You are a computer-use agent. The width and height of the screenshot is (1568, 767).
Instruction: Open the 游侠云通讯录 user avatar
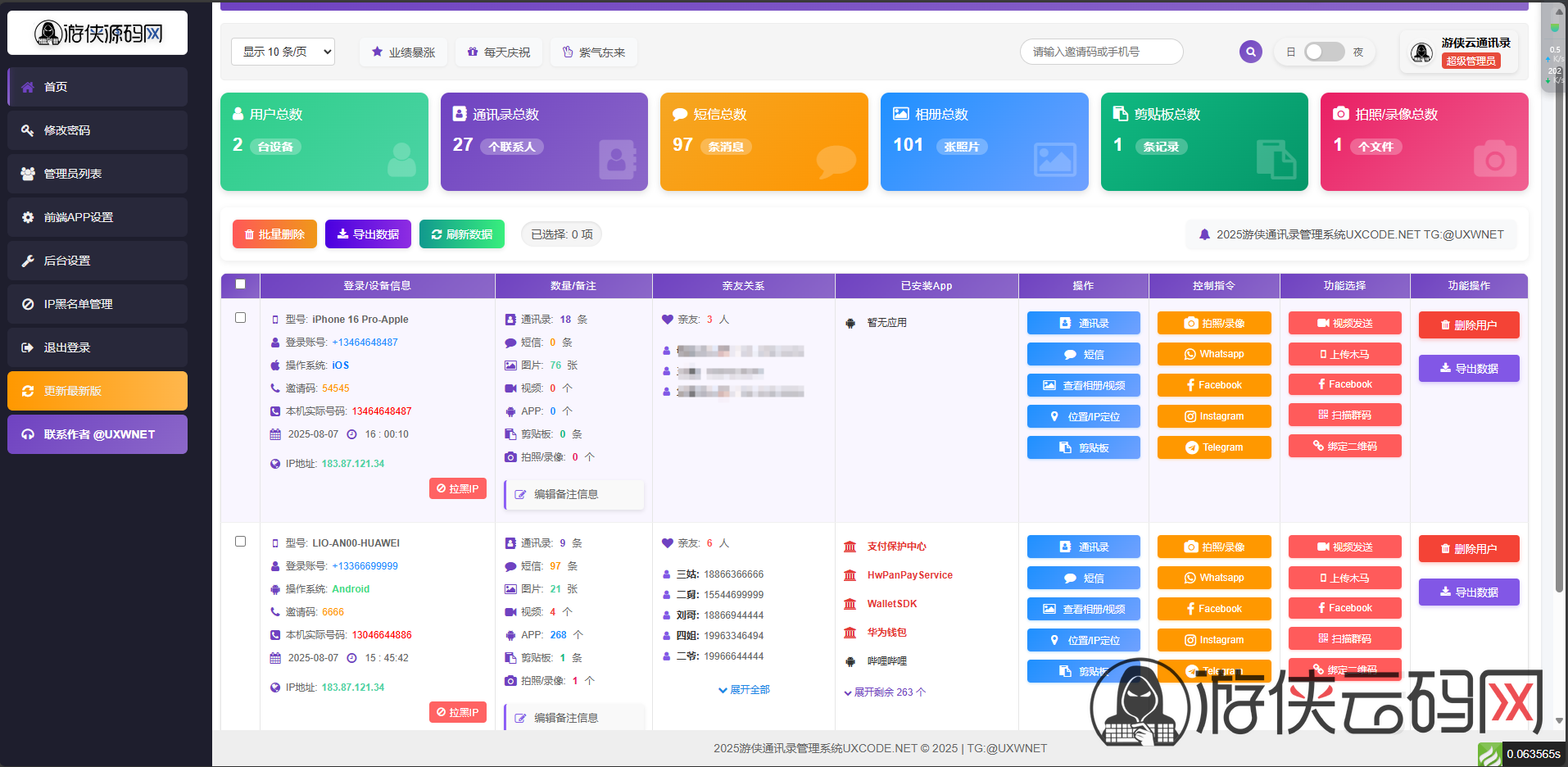(x=1421, y=52)
